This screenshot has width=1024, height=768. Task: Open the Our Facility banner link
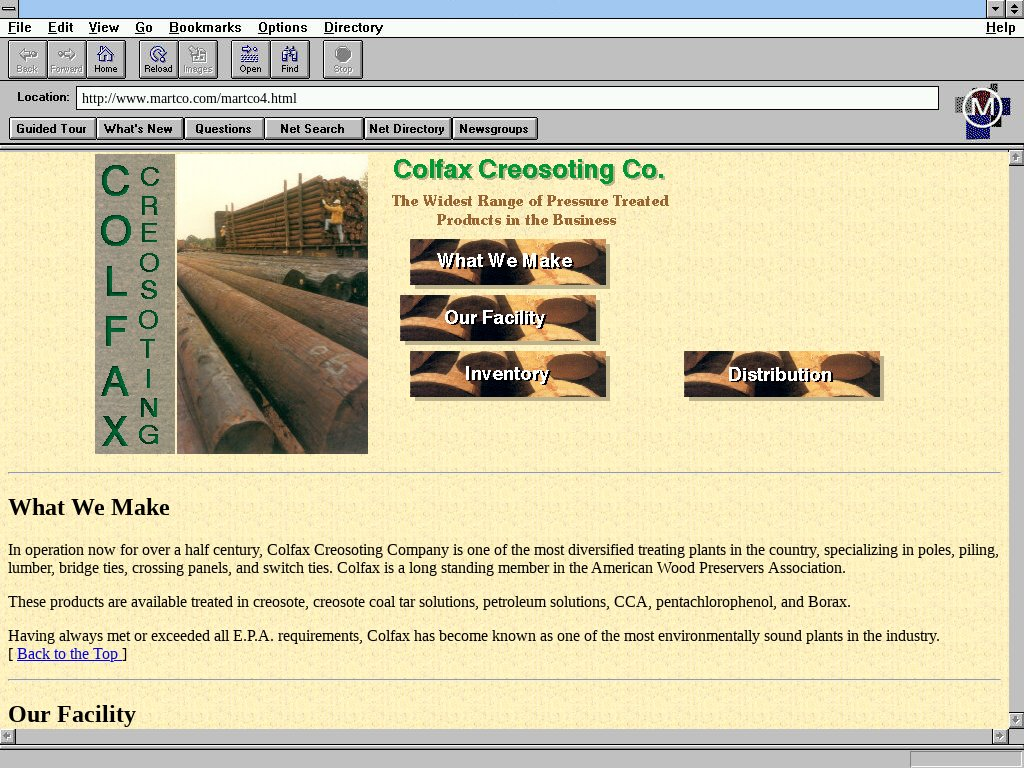point(497,318)
